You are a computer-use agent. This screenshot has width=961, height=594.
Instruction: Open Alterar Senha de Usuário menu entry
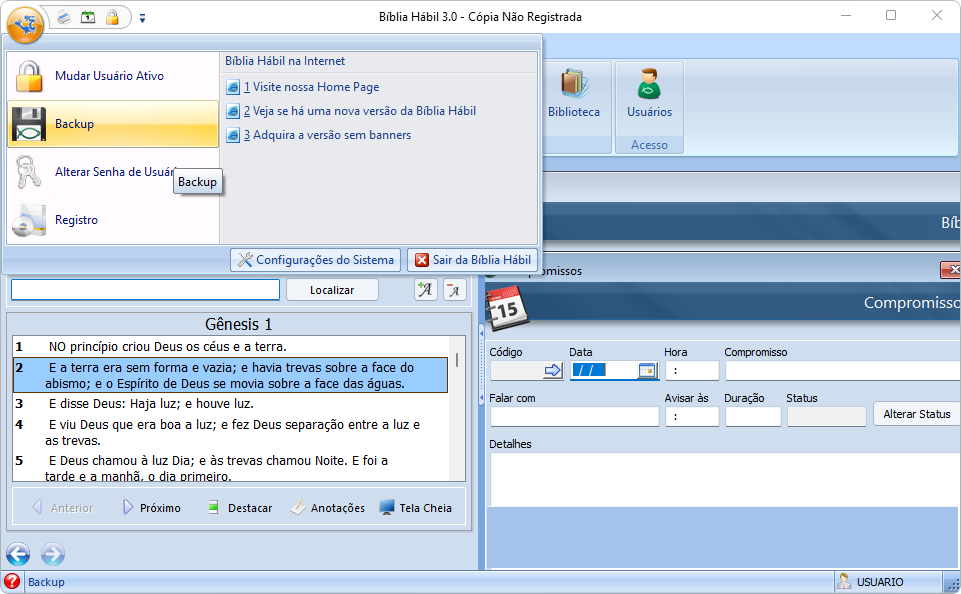[x=113, y=172]
